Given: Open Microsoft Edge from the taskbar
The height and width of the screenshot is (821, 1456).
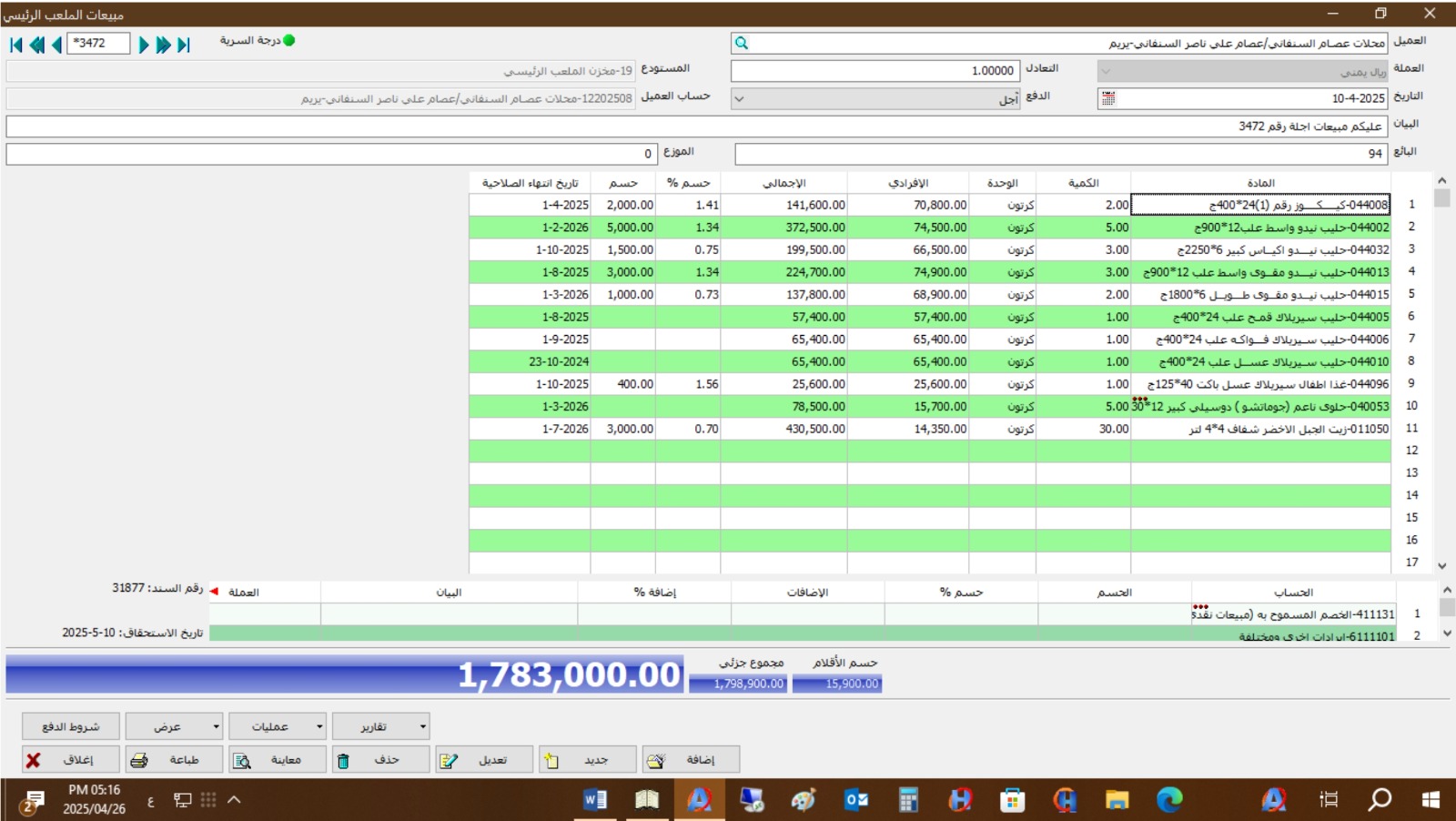Looking at the screenshot, I should (x=1168, y=800).
